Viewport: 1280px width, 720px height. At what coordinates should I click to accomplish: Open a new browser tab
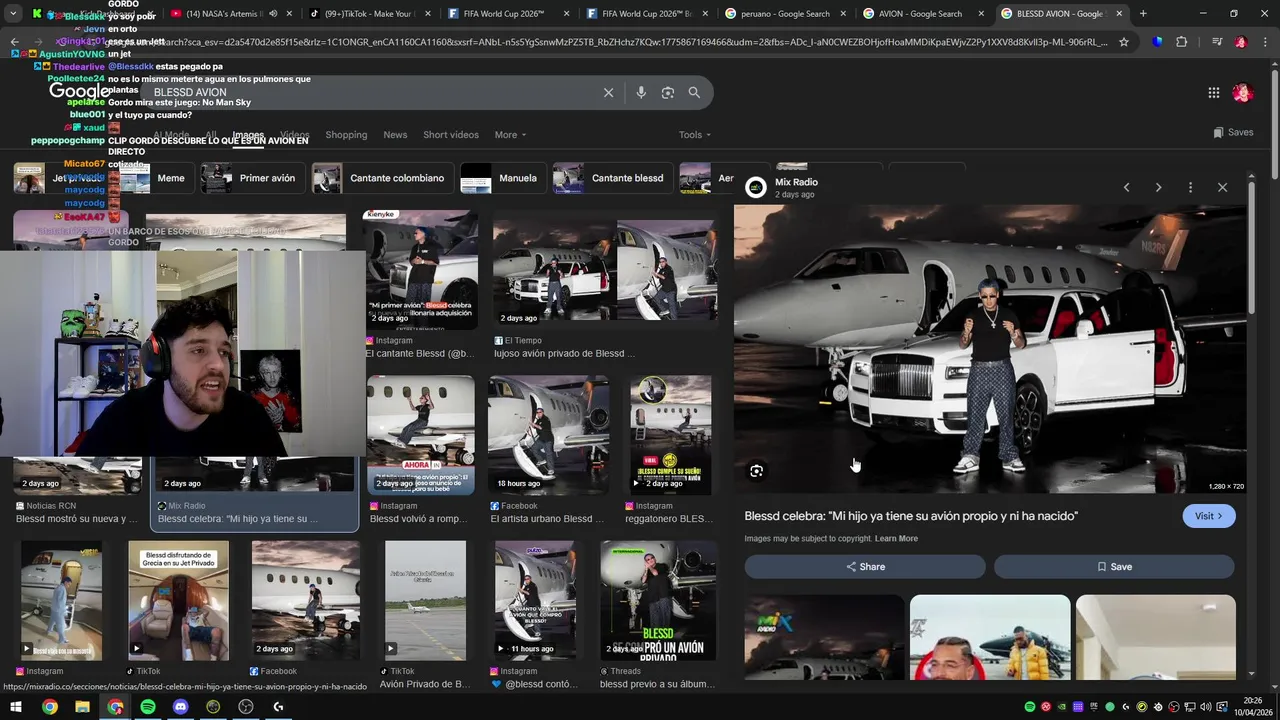(x=1143, y=14)
